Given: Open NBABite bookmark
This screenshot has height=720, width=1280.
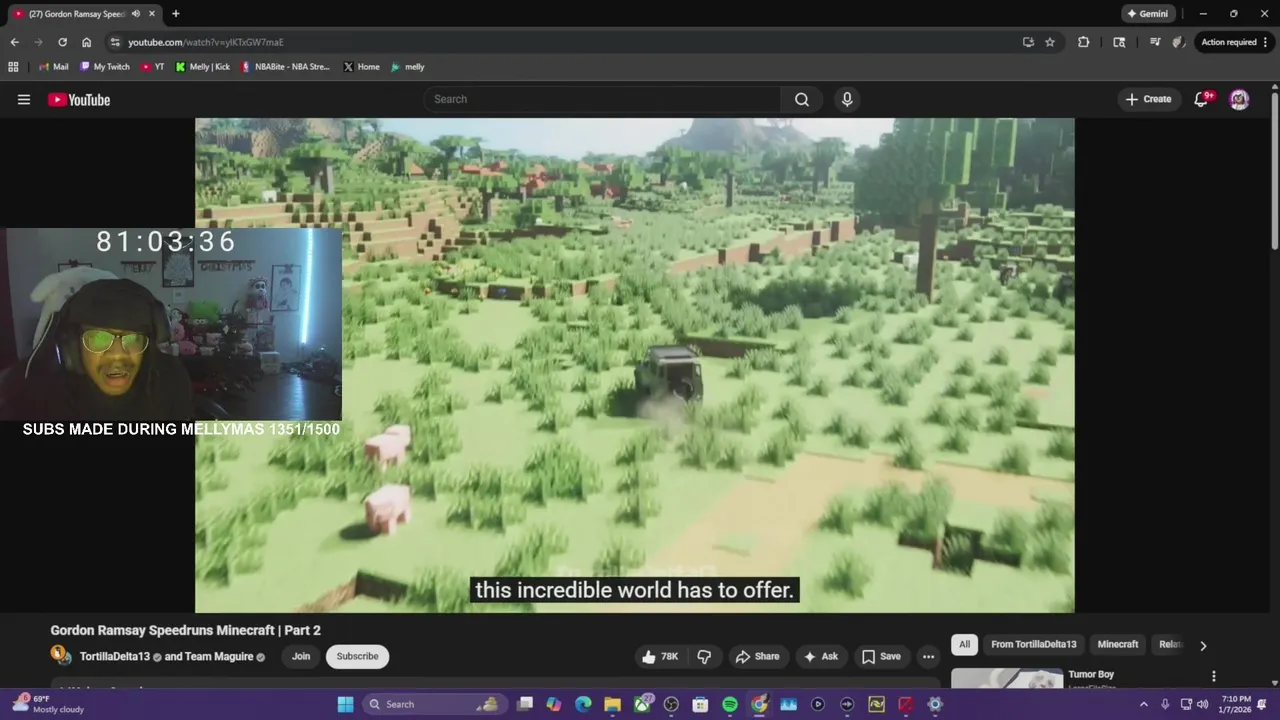Looking at the screenshot, I should [285, 67].
